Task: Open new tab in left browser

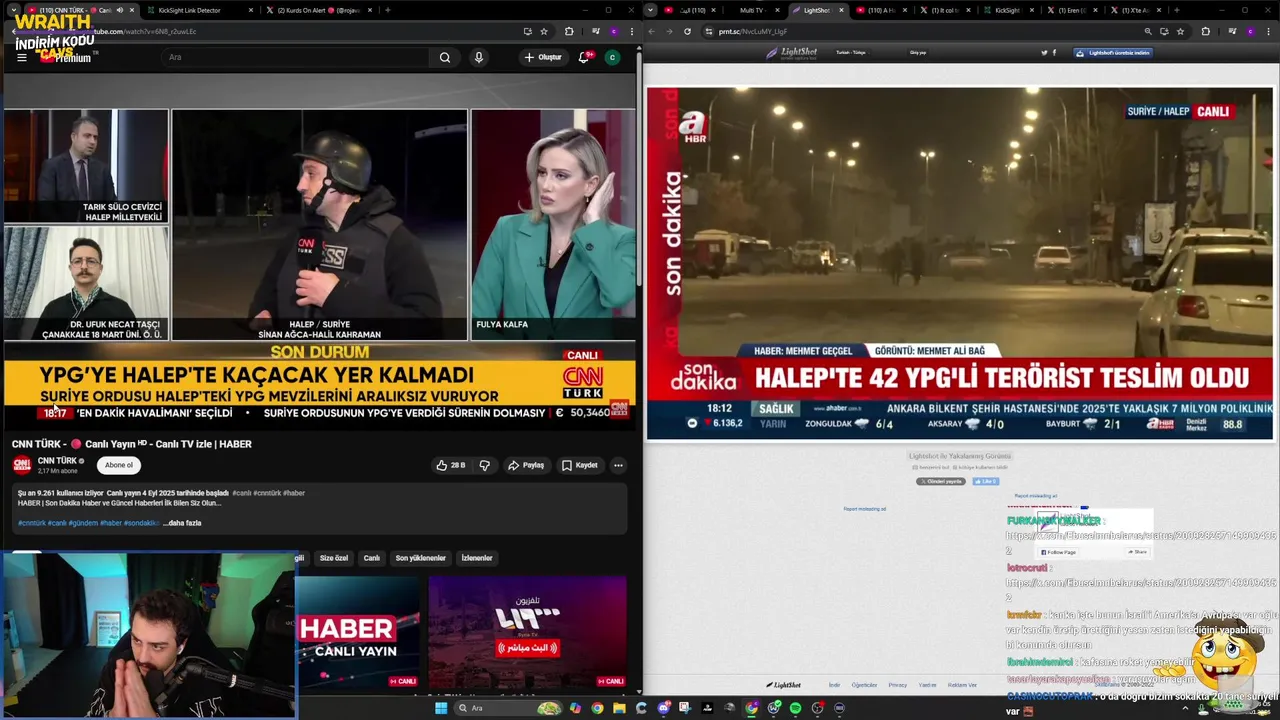Action: (x=387, y=10)
